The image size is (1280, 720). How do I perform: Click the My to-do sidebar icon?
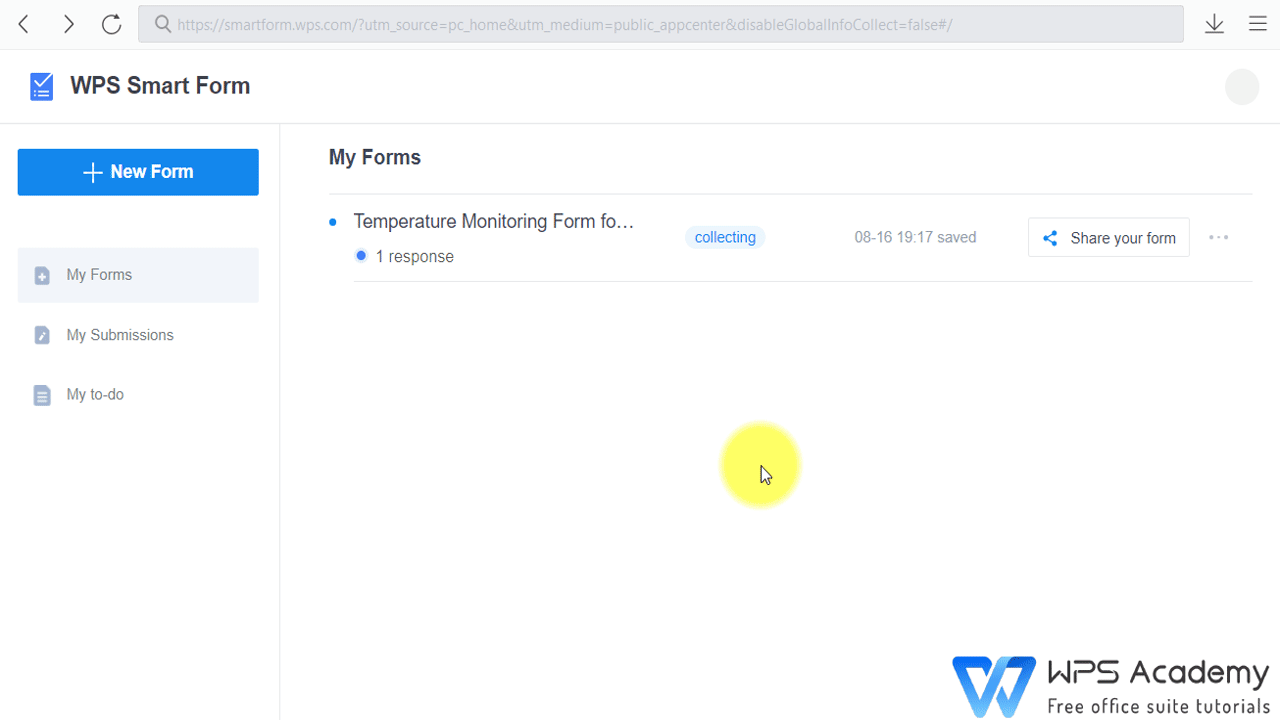tap(42, 395)
